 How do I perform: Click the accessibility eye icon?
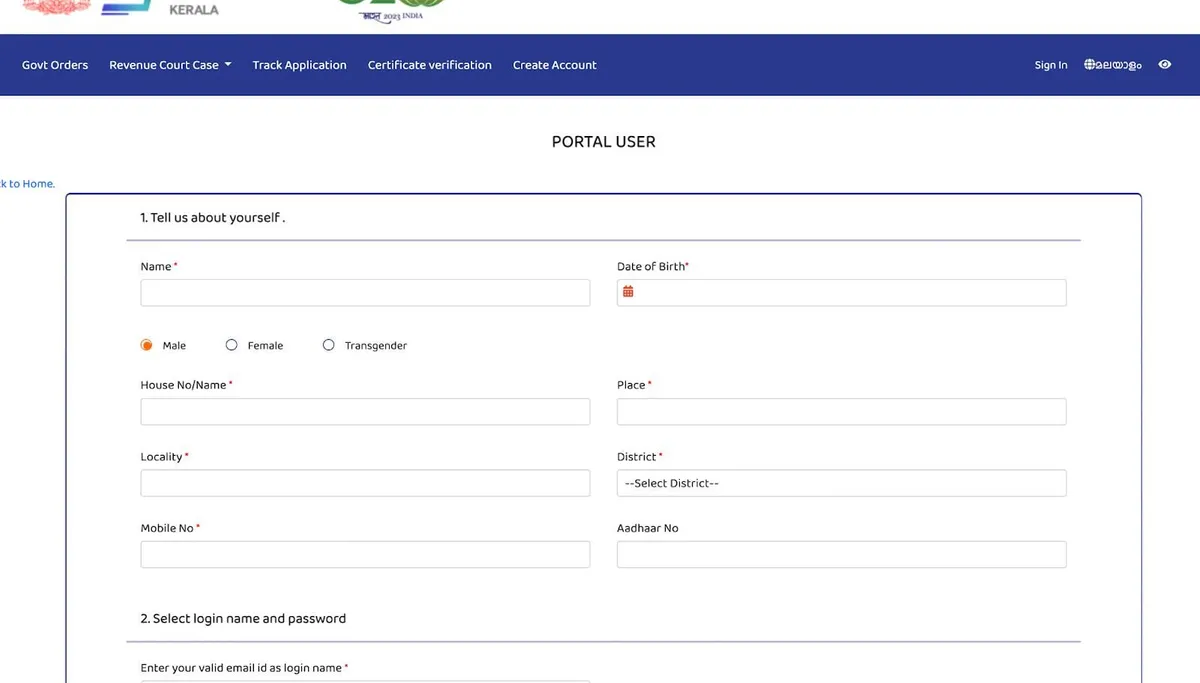point(1164,64)
